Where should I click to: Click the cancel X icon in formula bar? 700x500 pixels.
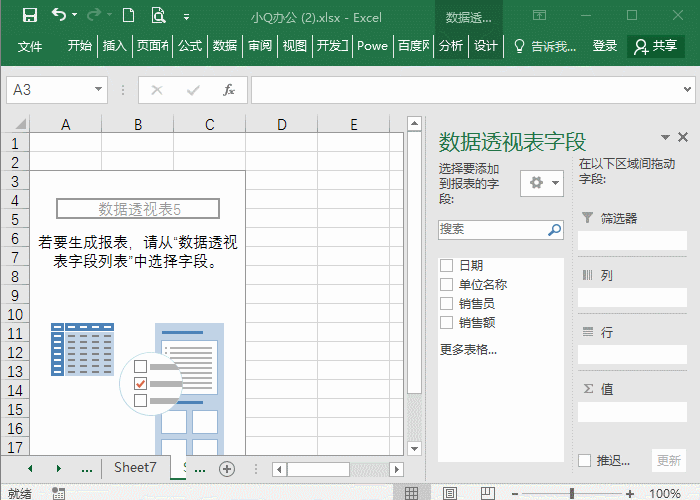tap(157, 90)
